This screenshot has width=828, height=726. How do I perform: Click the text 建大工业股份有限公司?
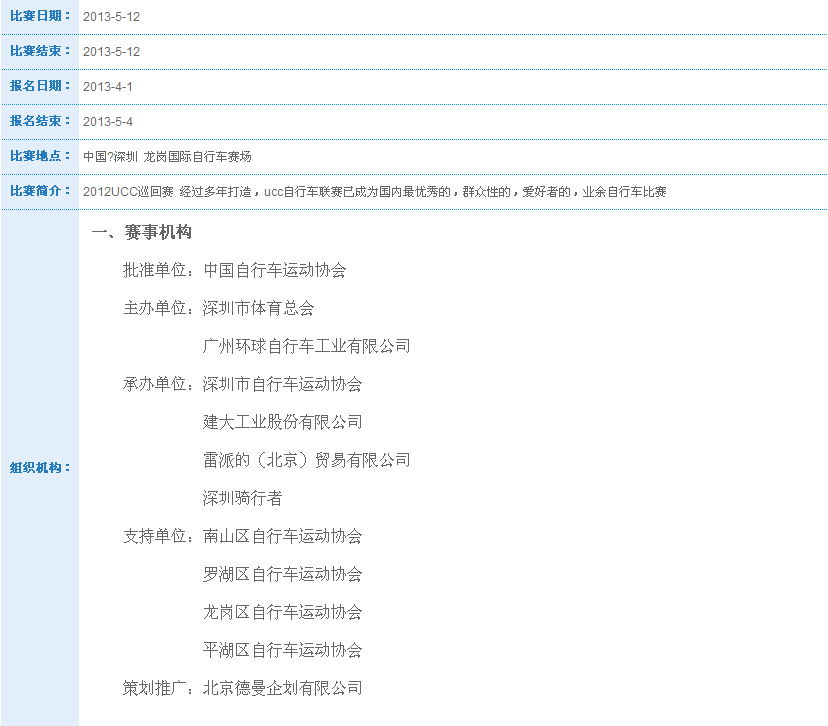pos(282,422)
